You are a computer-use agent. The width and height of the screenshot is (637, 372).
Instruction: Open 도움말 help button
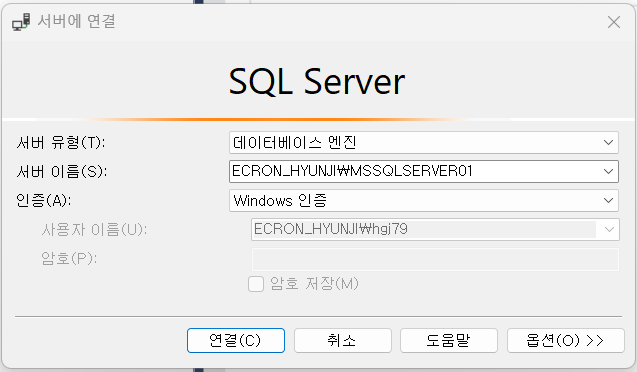coord(449,340)
